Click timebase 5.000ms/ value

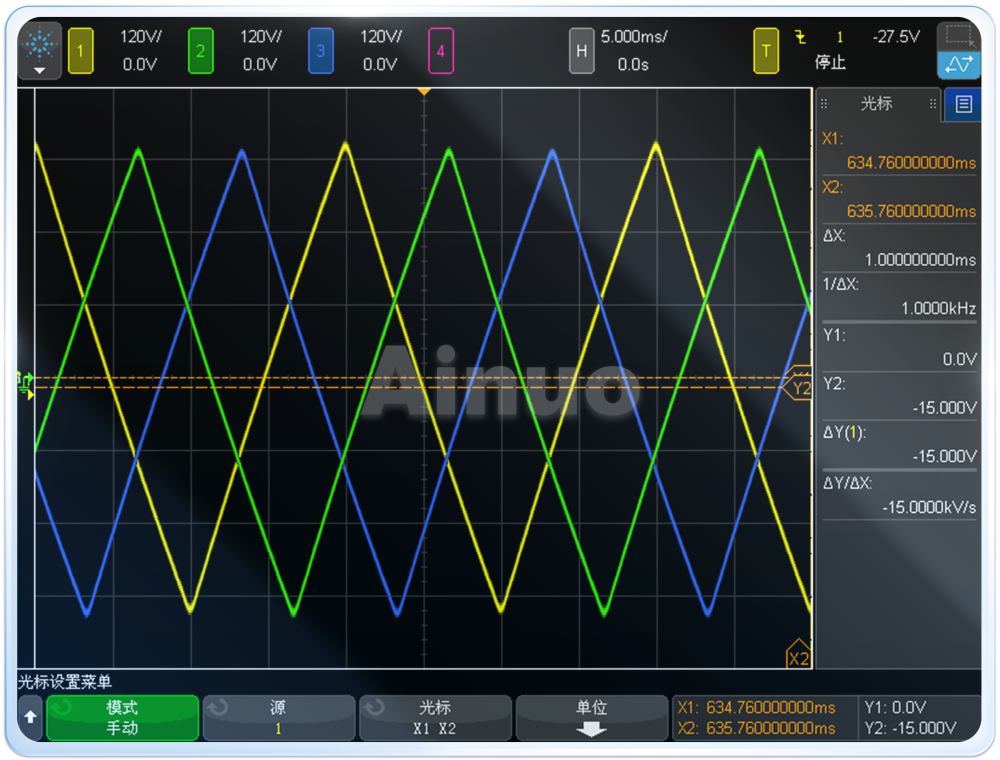coord(633,37)
